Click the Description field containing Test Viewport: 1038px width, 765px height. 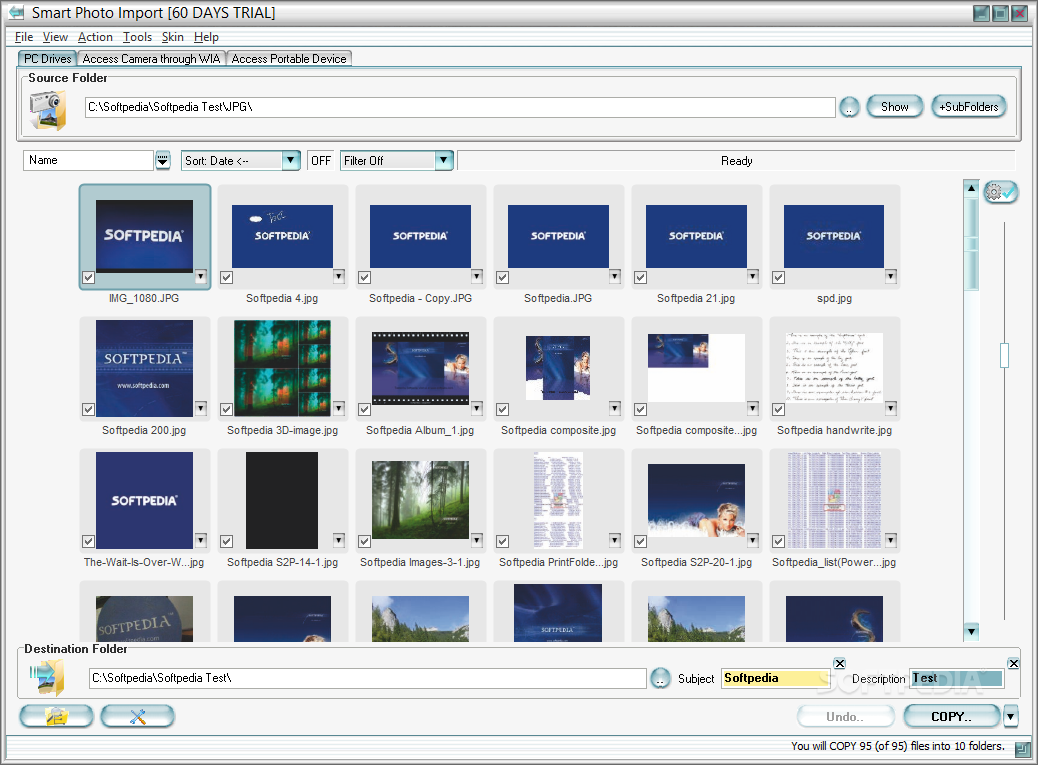coord(956,678)
